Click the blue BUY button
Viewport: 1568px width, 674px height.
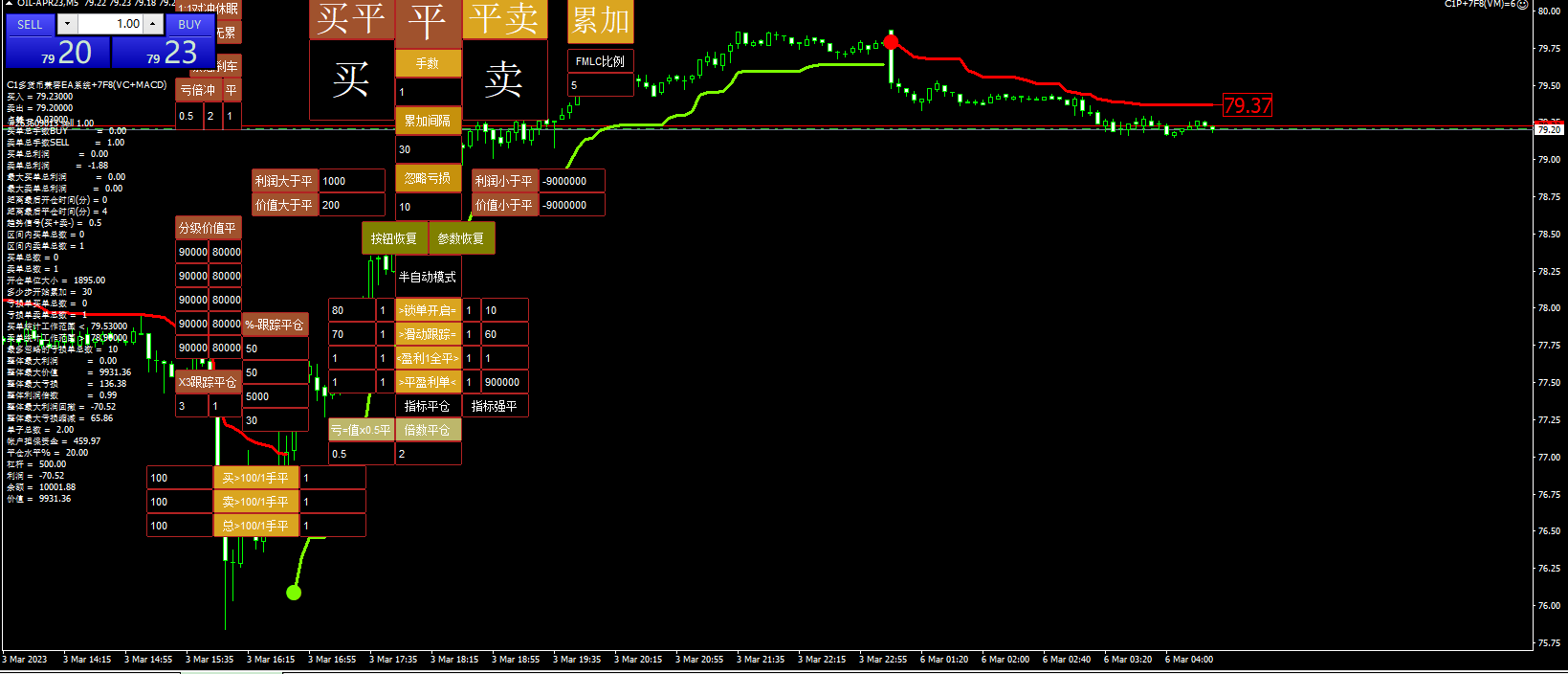(x=189, y=24)
